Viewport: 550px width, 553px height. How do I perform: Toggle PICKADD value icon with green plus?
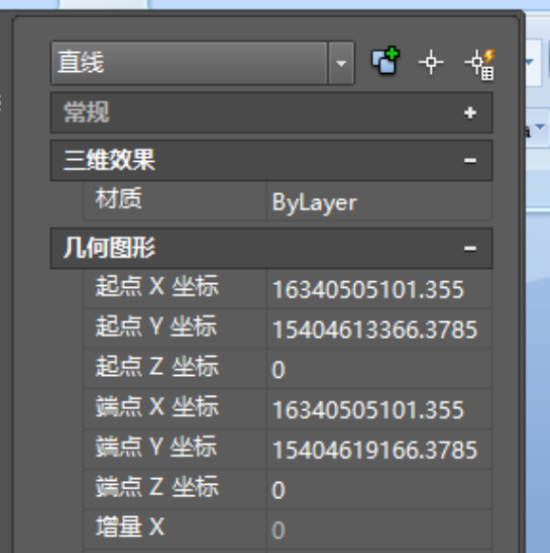click(x=385, y=60)
